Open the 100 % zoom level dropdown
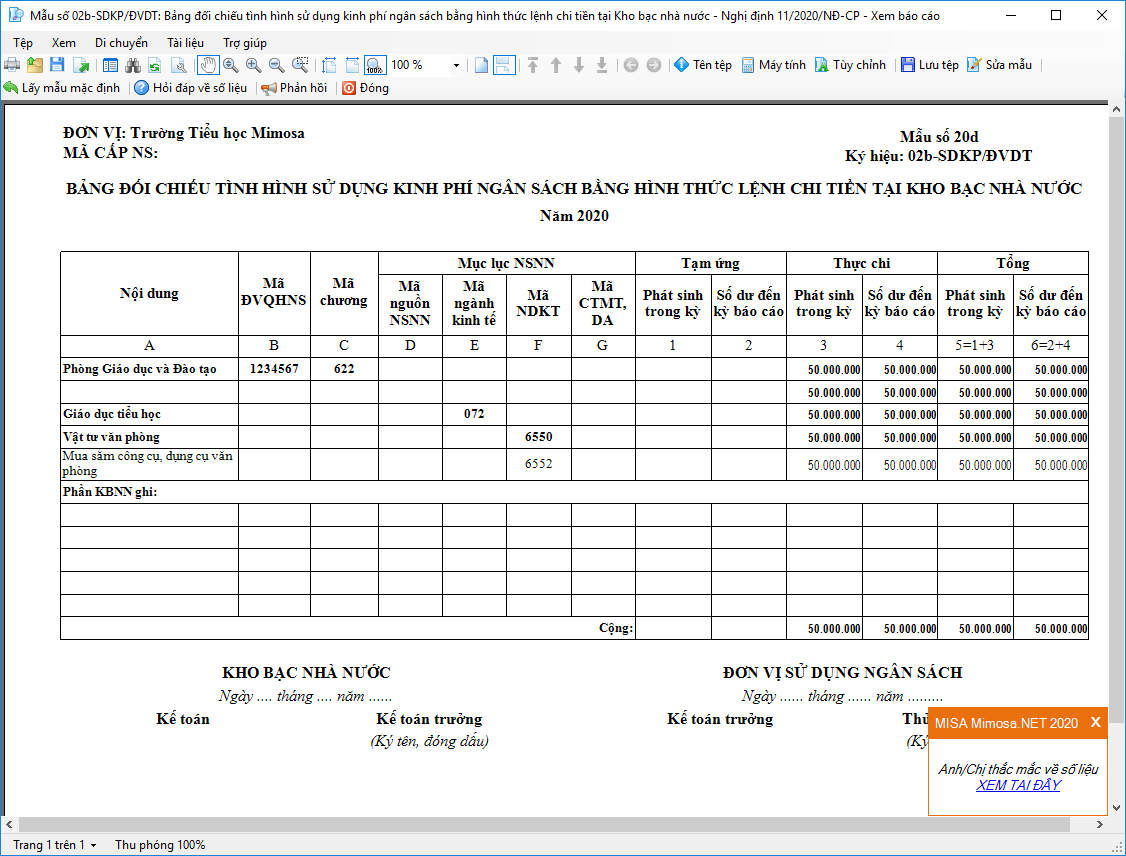 (456, 65)
